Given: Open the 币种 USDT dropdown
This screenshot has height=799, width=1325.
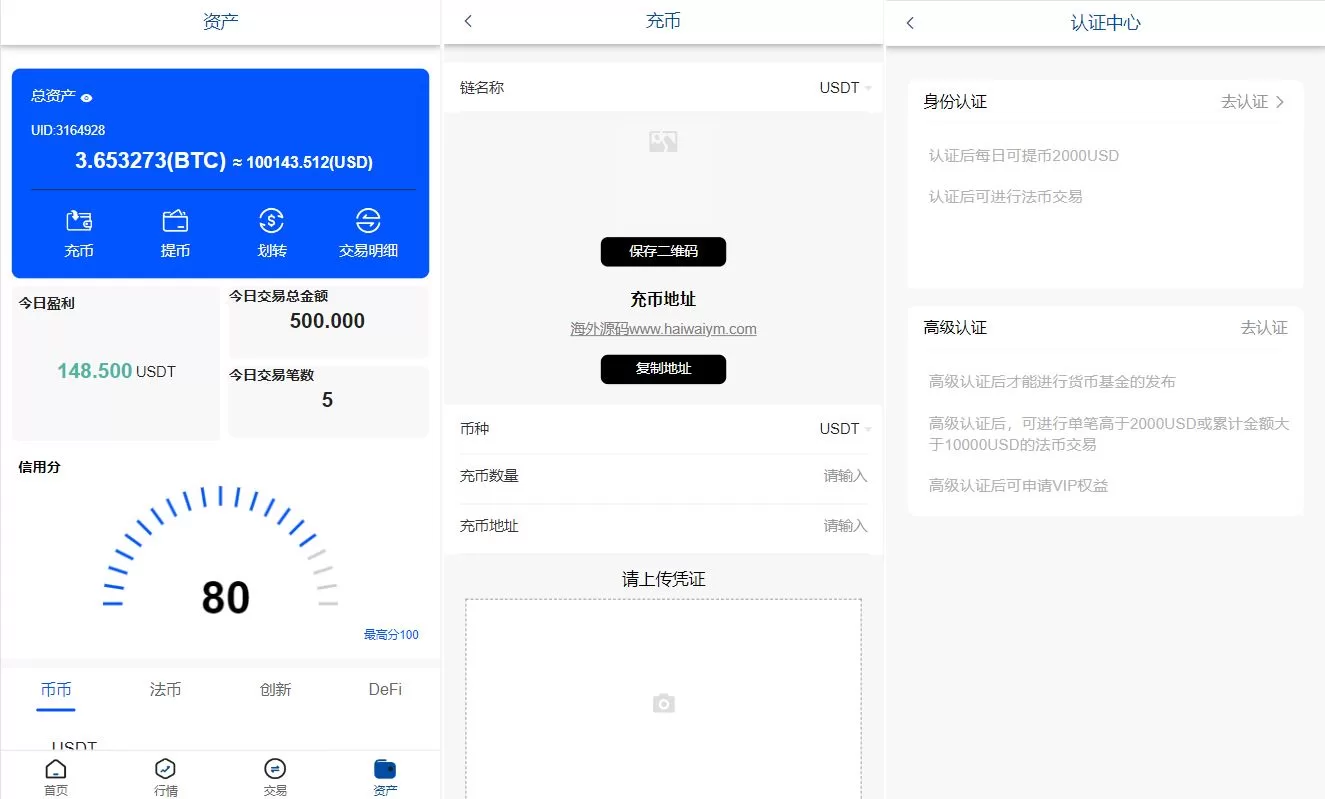Looking at the screenshot, I should coord(845,429).
